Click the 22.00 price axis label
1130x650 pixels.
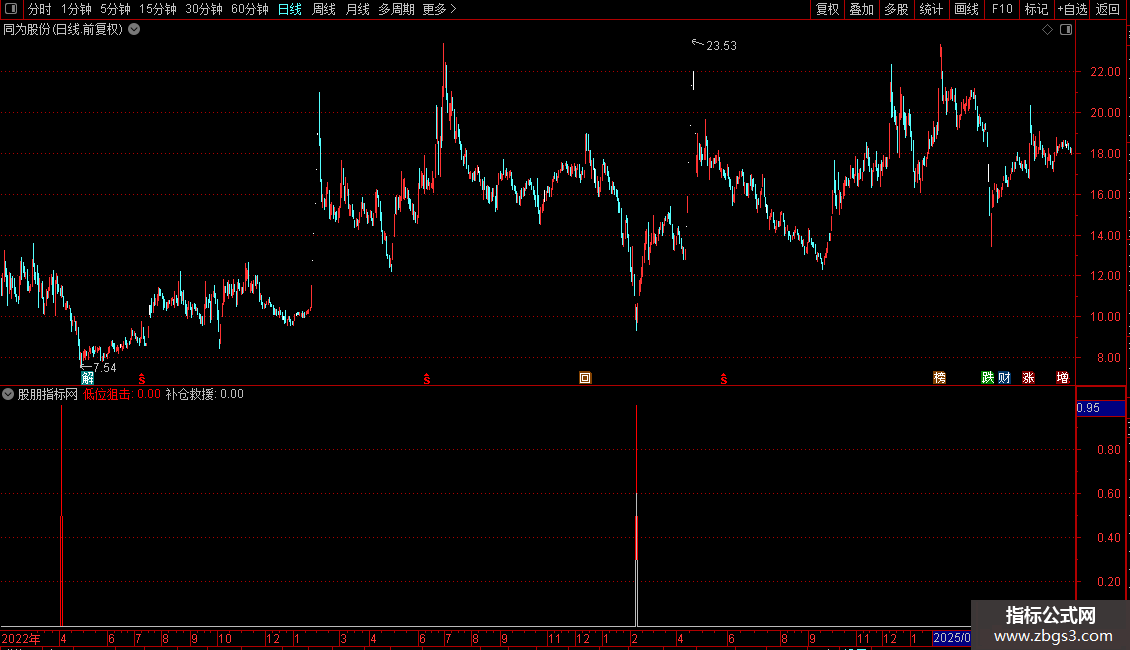tap(1105, 71)
